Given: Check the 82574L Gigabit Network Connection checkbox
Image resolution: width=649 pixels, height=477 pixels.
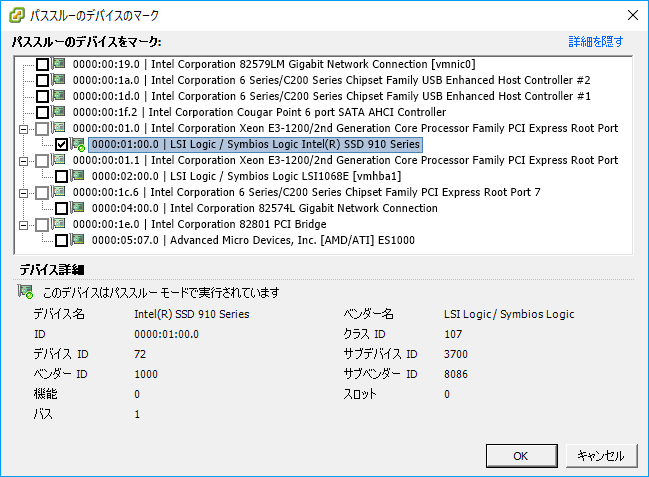Looking at the screenshot, I should click(61, 208).
